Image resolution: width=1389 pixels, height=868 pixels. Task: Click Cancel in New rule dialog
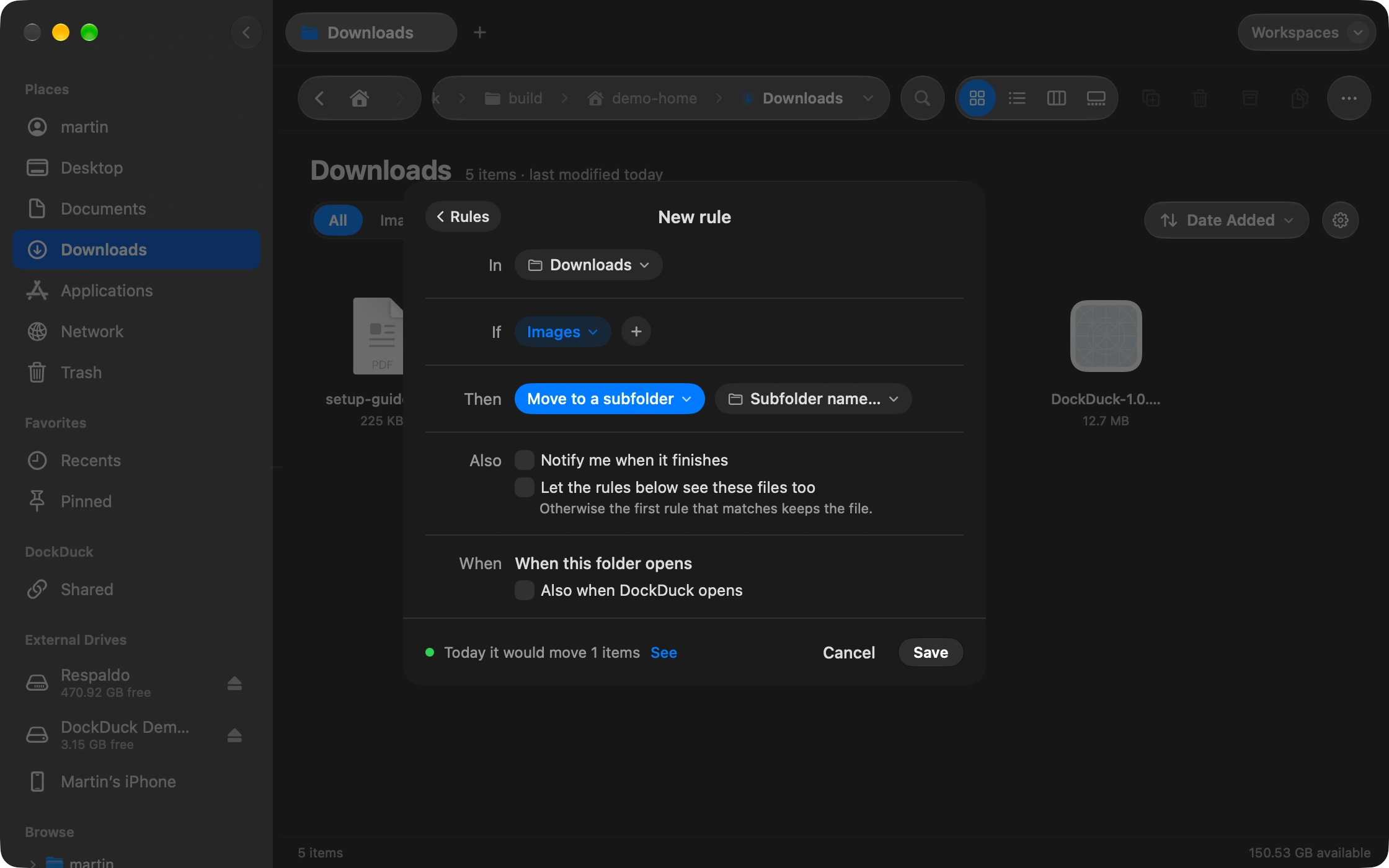pos(849,652)
